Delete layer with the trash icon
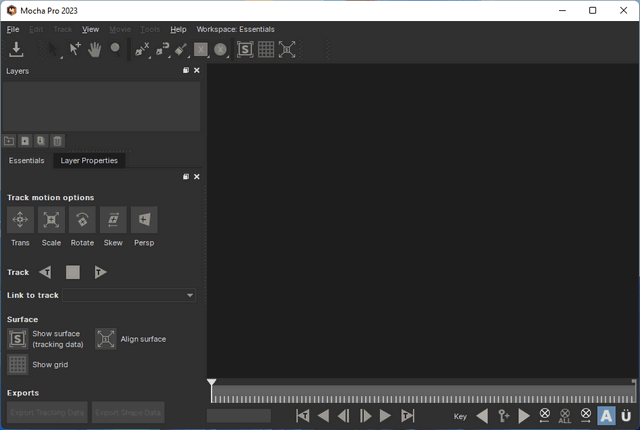 point(57,141)
